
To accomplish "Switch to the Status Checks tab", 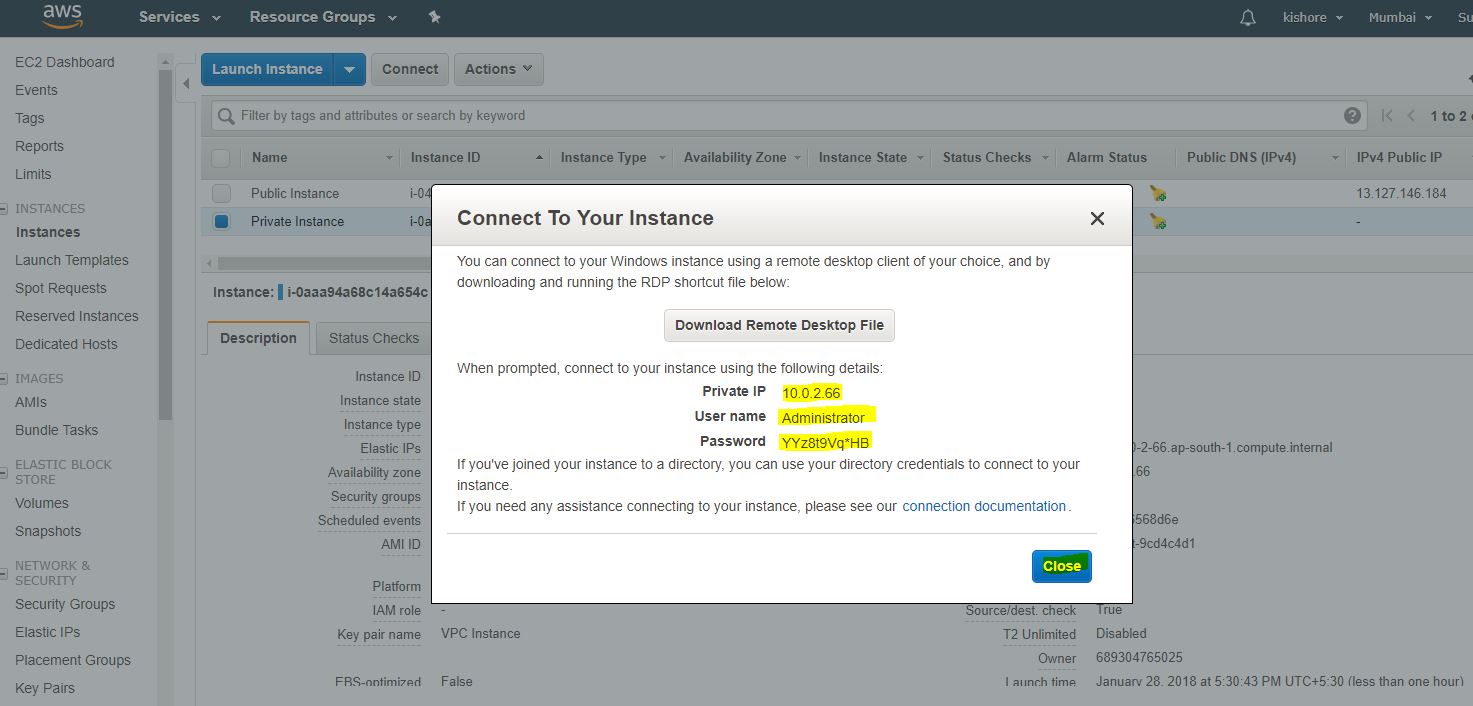I will tap(373, 338).
